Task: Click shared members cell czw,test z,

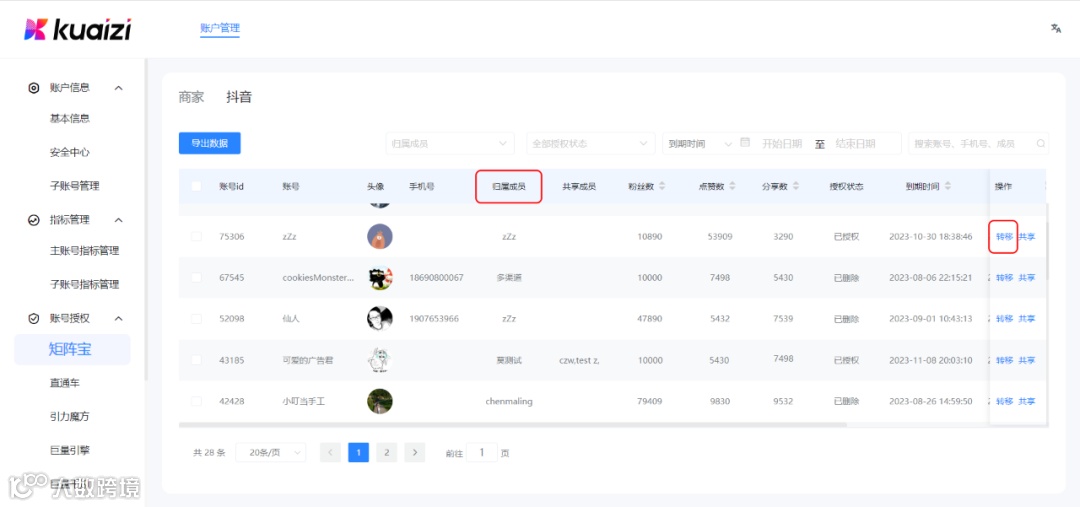Action: point(579,360)
